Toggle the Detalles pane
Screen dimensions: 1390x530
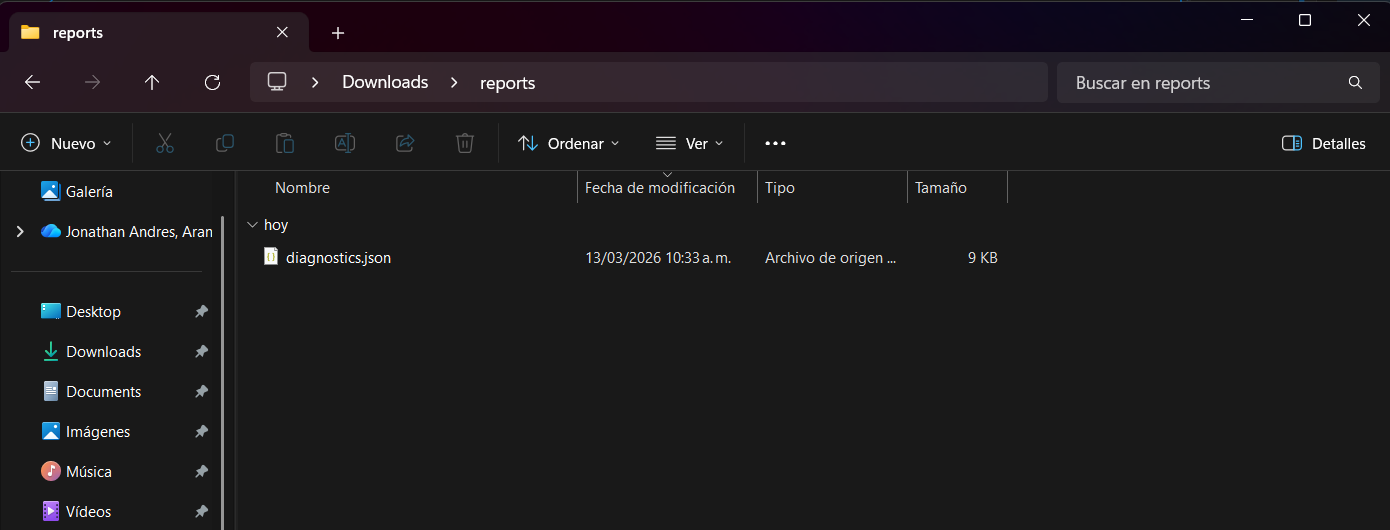[x=1323, y=143]
